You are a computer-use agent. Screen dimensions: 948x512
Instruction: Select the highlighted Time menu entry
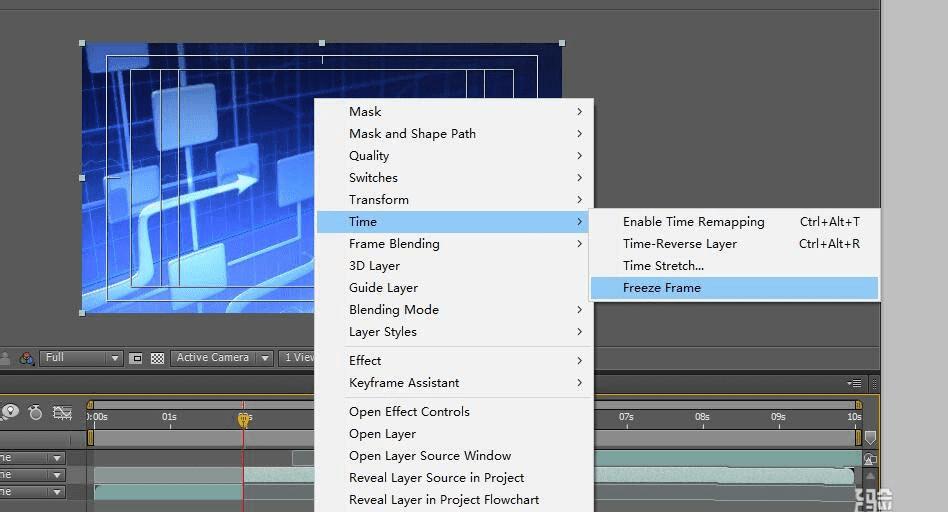click(455, 222)
